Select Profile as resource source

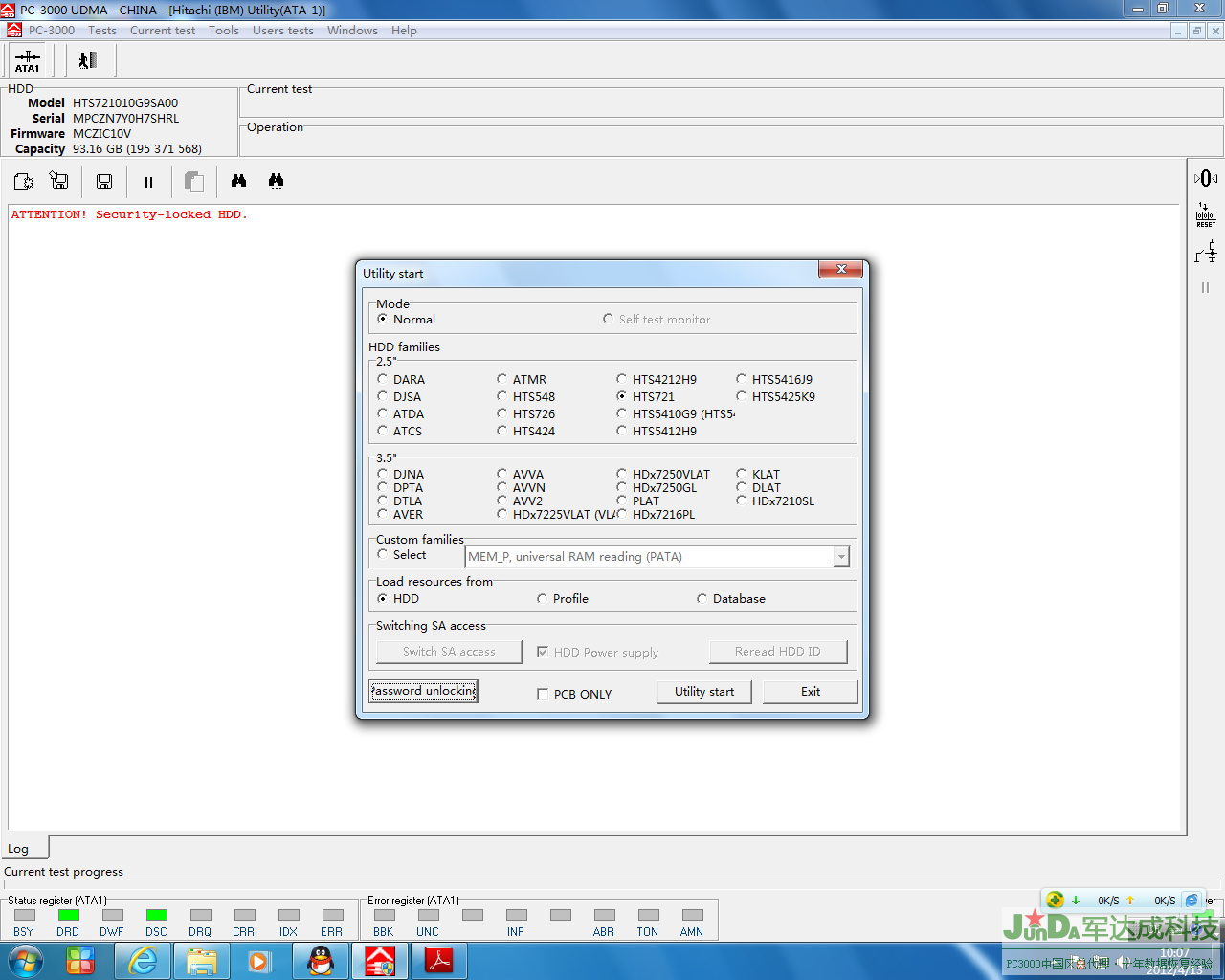[542, 598]
